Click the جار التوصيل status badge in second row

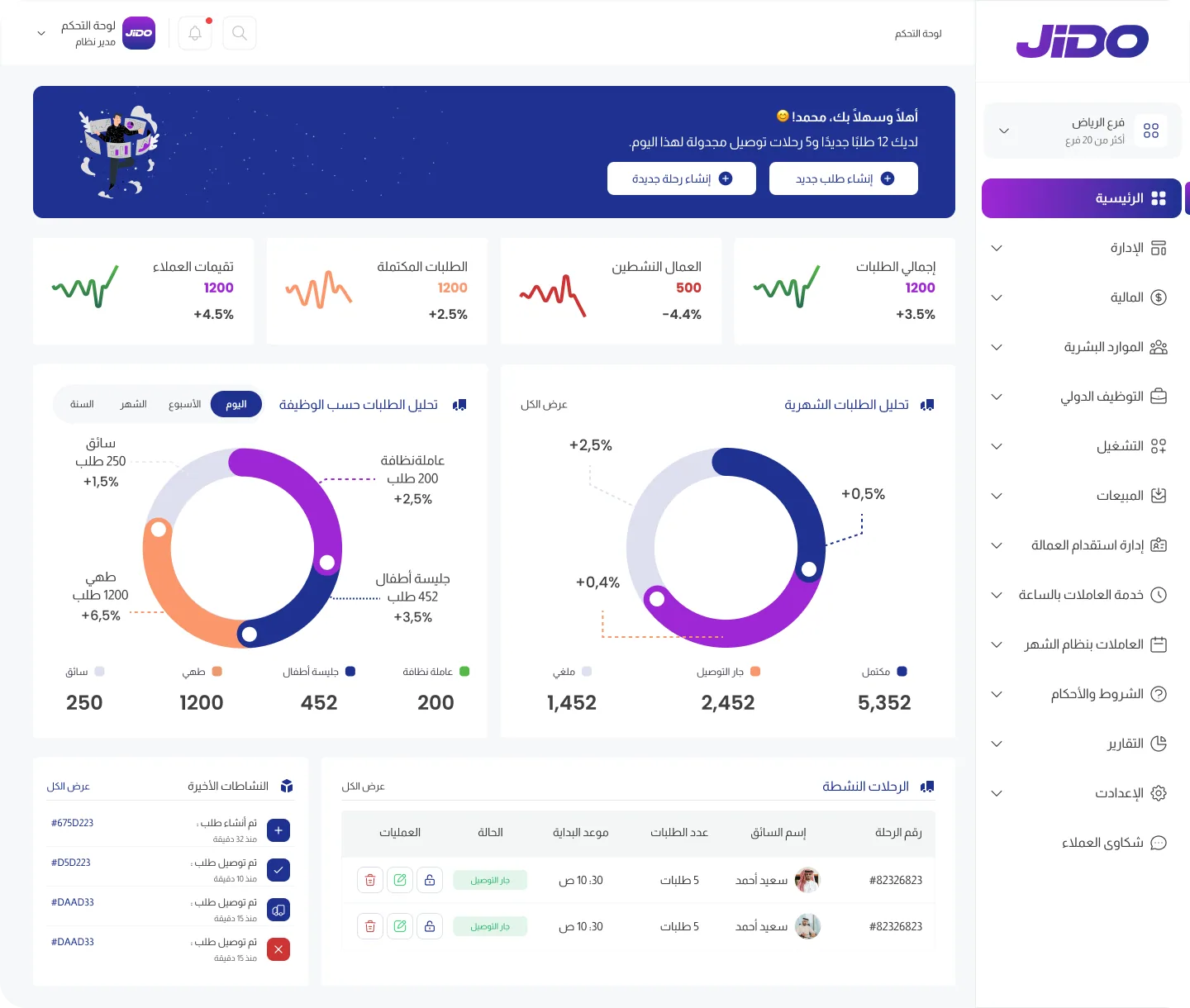click(x=490, y=926)
